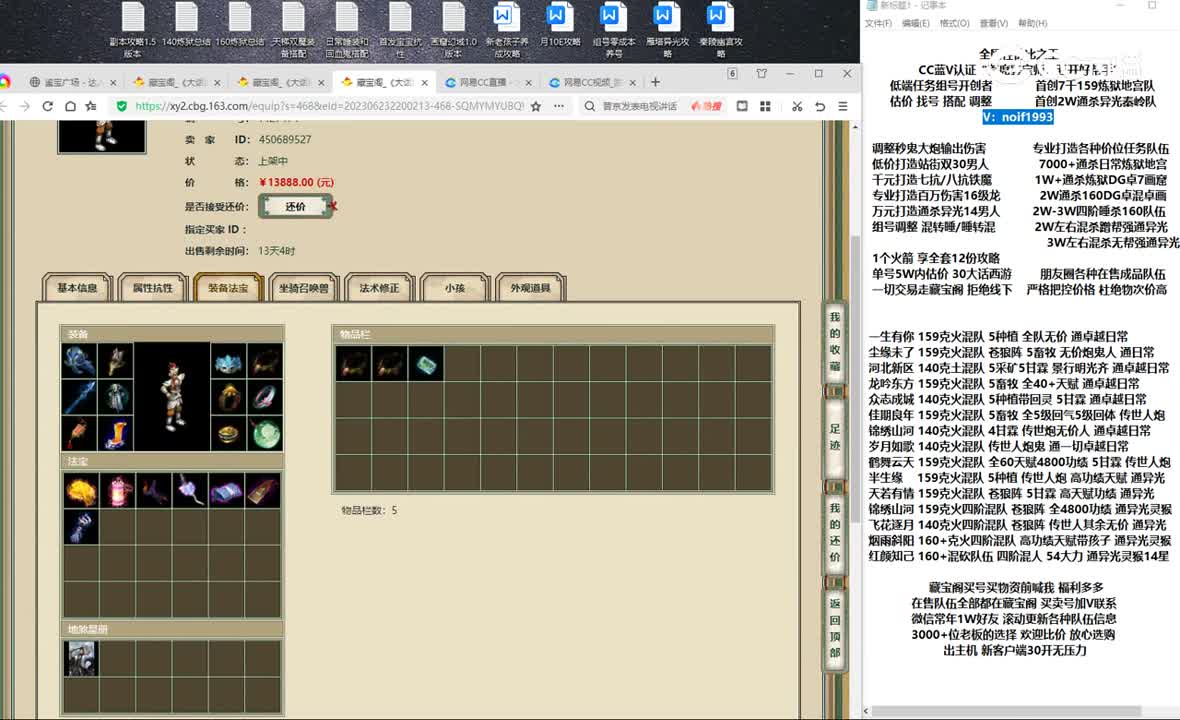Switch to the 法术修正 tab
The height and width of the screenshot is (720, 1180).
[379, 288]
